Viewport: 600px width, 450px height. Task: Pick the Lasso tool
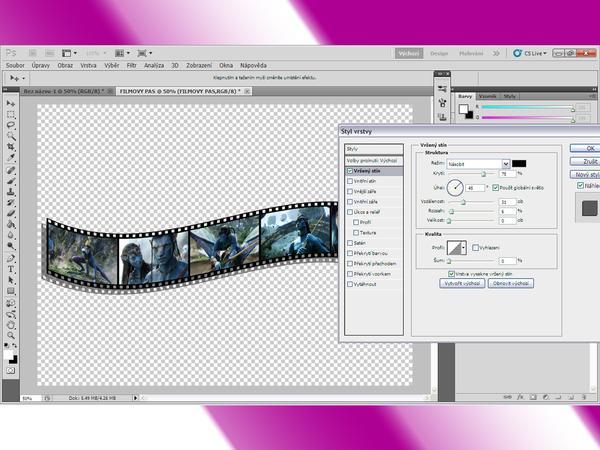pyautogui.click(x=11, y=125)
